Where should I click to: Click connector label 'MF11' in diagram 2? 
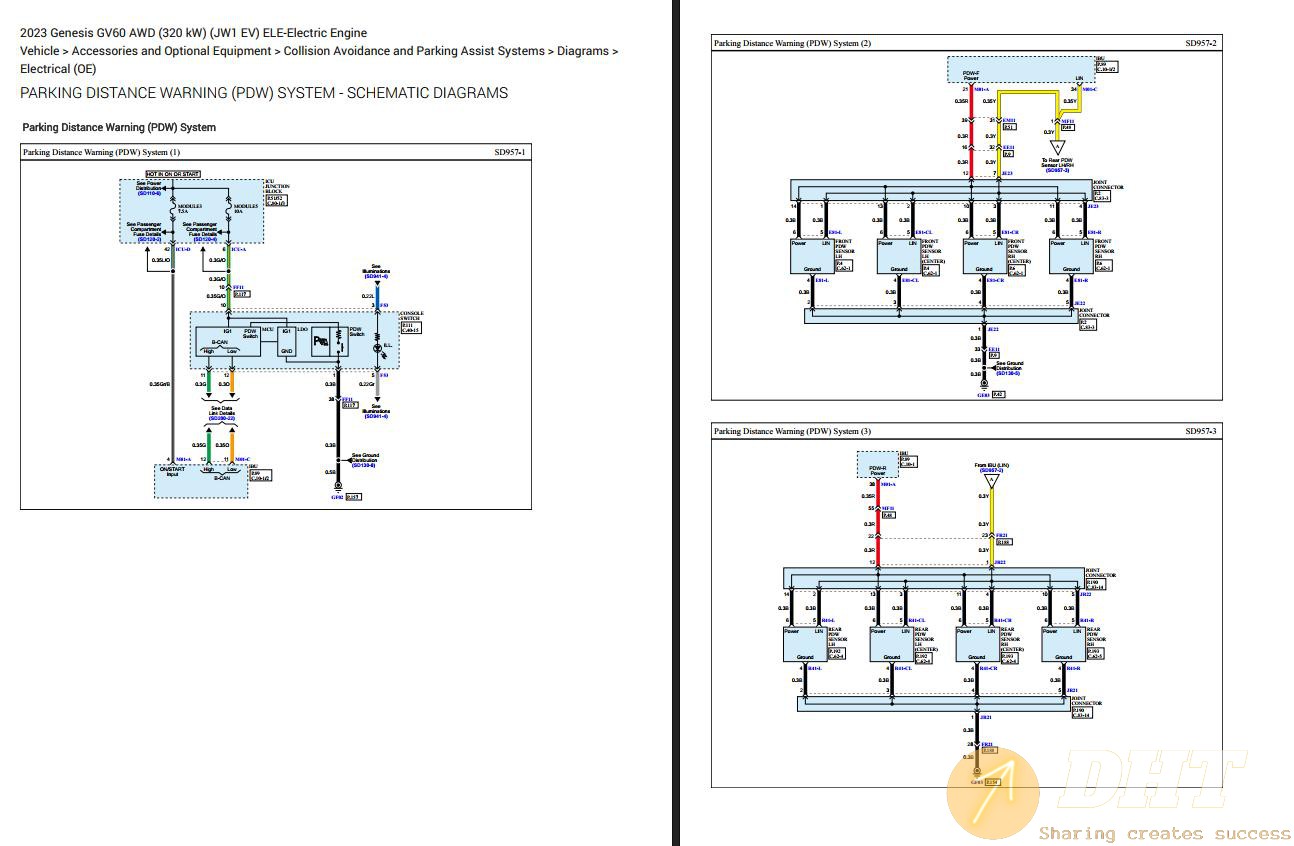1067,120
